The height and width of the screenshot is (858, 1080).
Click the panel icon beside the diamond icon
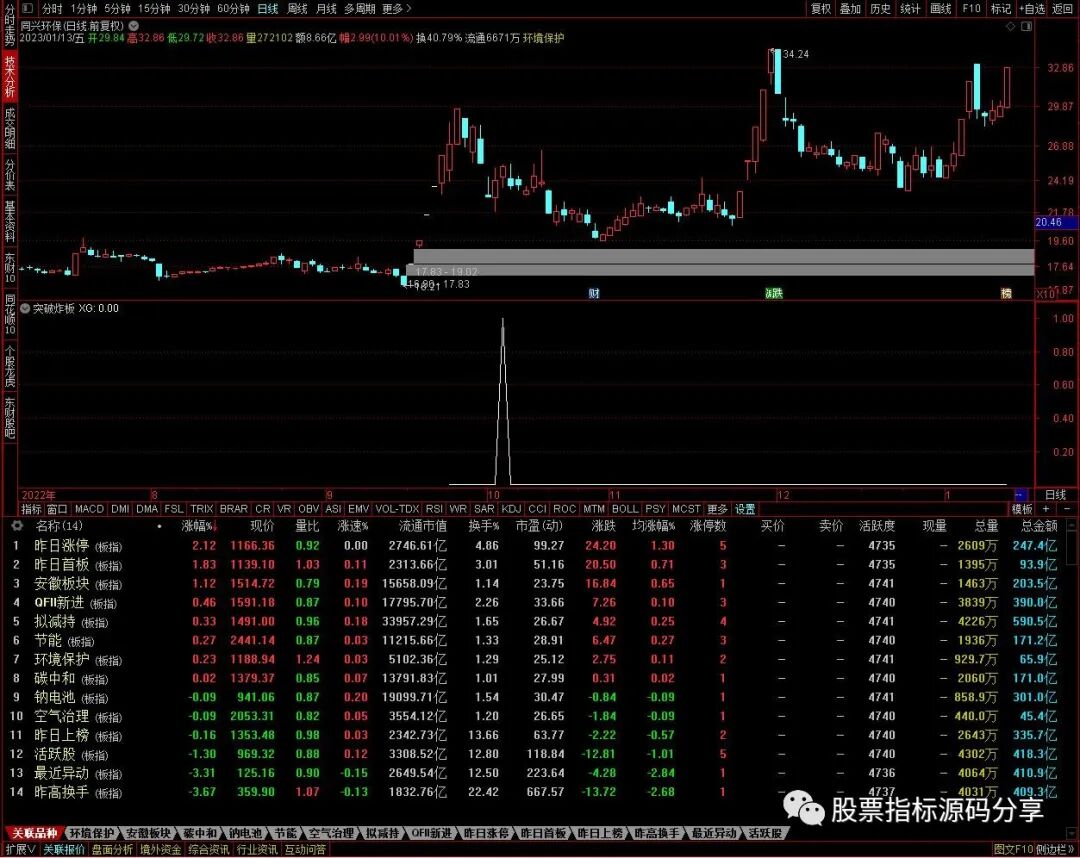[x=1026, y=26]
